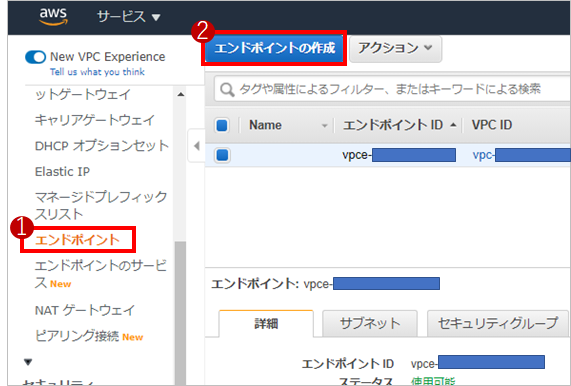The height and width of the screenshot is (386, 571).
Task: Open キャリアゲートウェイ in the sidebar
Action: pyautogui.click(x=95, y=120)
